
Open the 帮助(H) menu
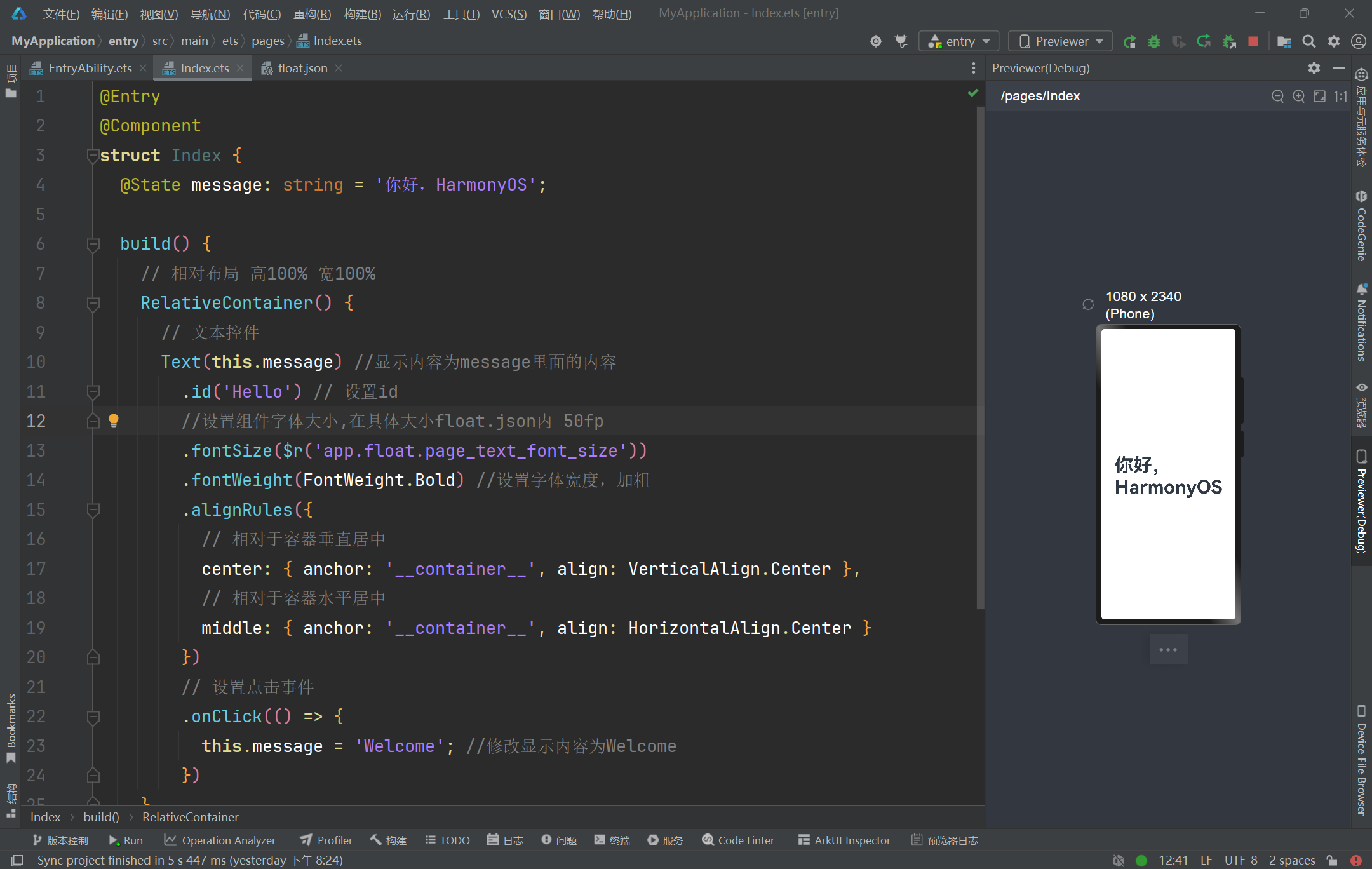612,14
